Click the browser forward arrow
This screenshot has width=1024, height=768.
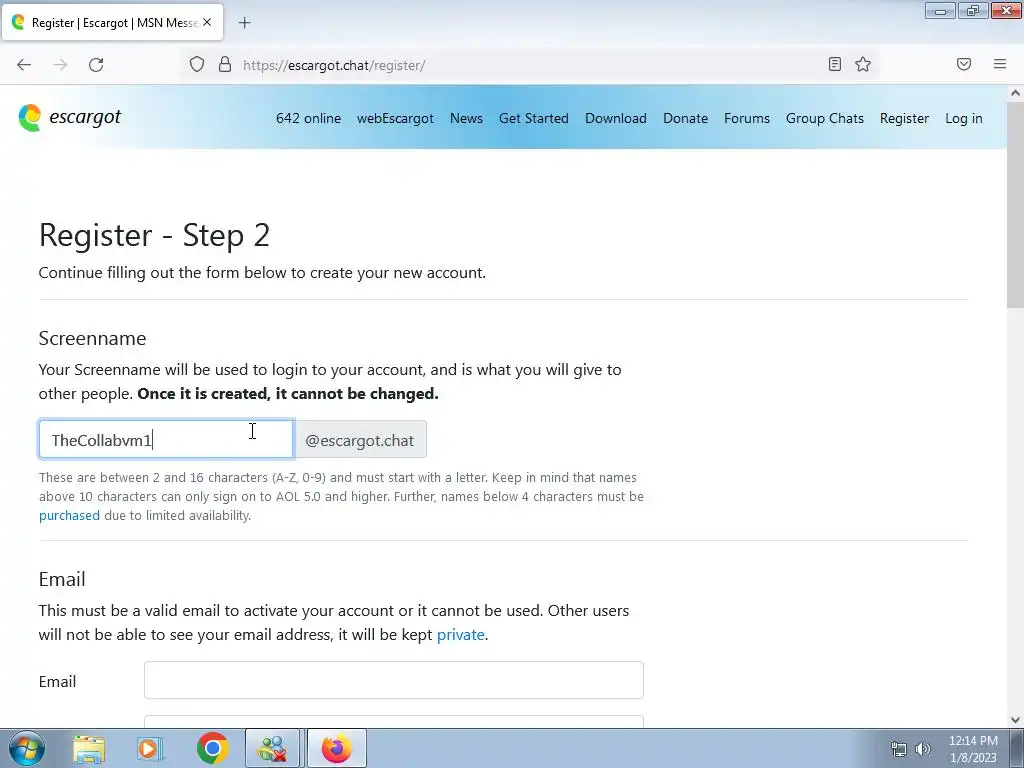[x=60, y=65]
